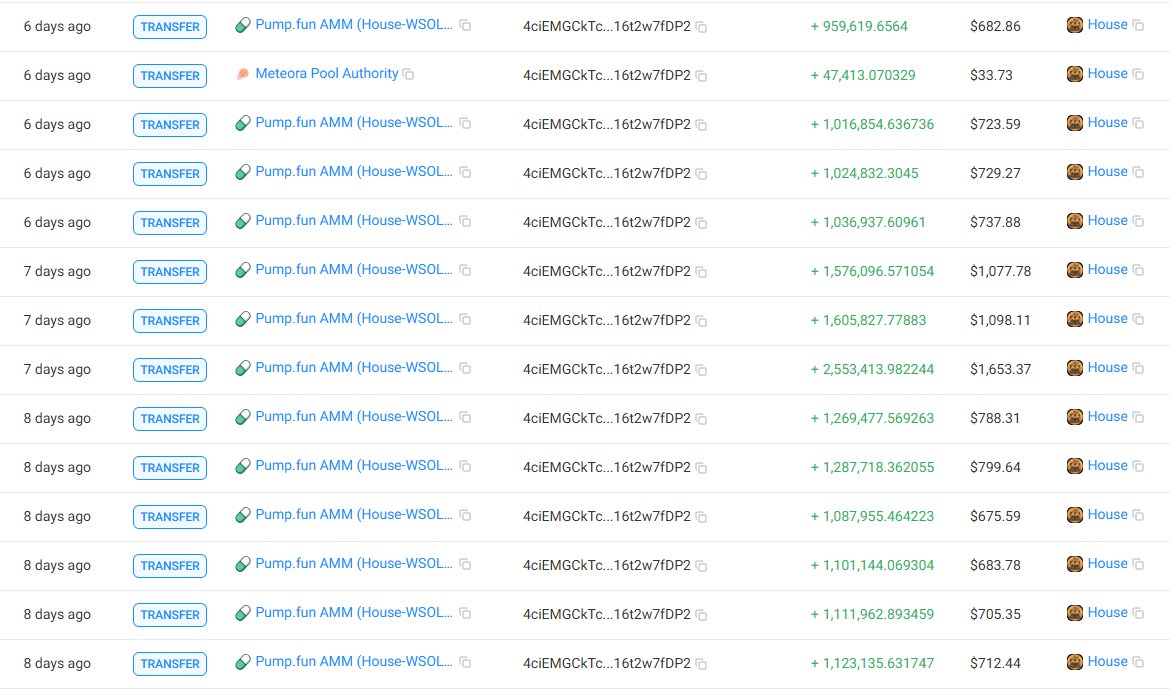Screen dimensions: 1170x695
Task: Open the Meteora Pool Authority link
Action: (327, 73)
